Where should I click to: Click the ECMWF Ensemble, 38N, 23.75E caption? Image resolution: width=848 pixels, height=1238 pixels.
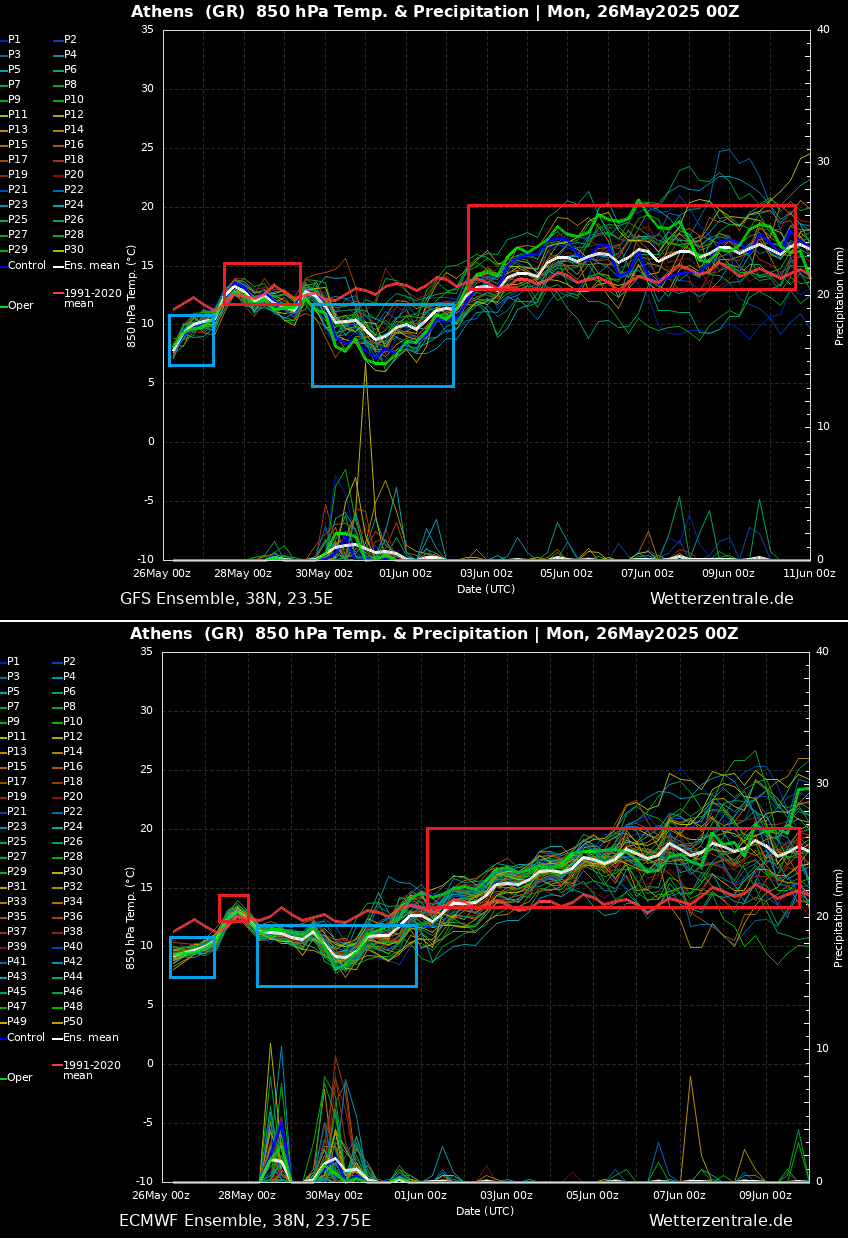[x=244, y=1221]
